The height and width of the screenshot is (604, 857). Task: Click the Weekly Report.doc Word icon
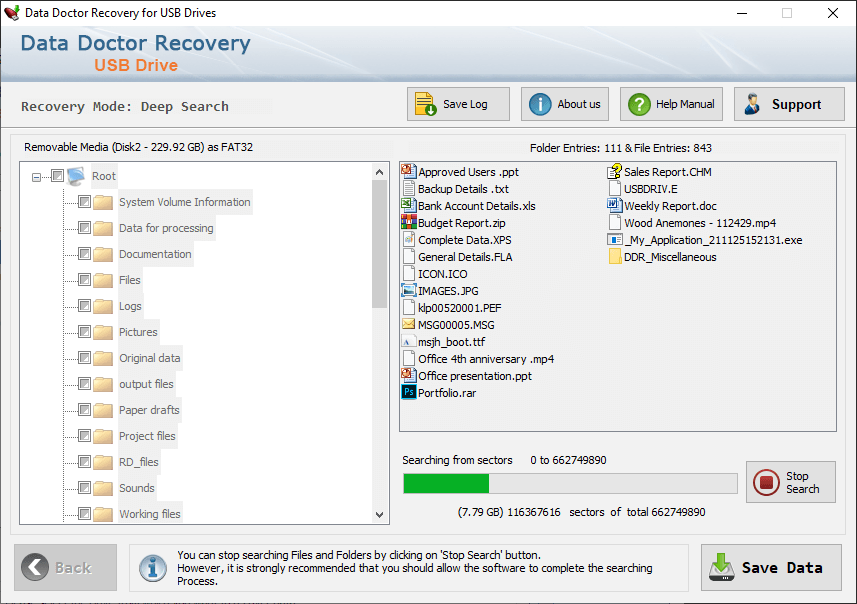point(614,206)
